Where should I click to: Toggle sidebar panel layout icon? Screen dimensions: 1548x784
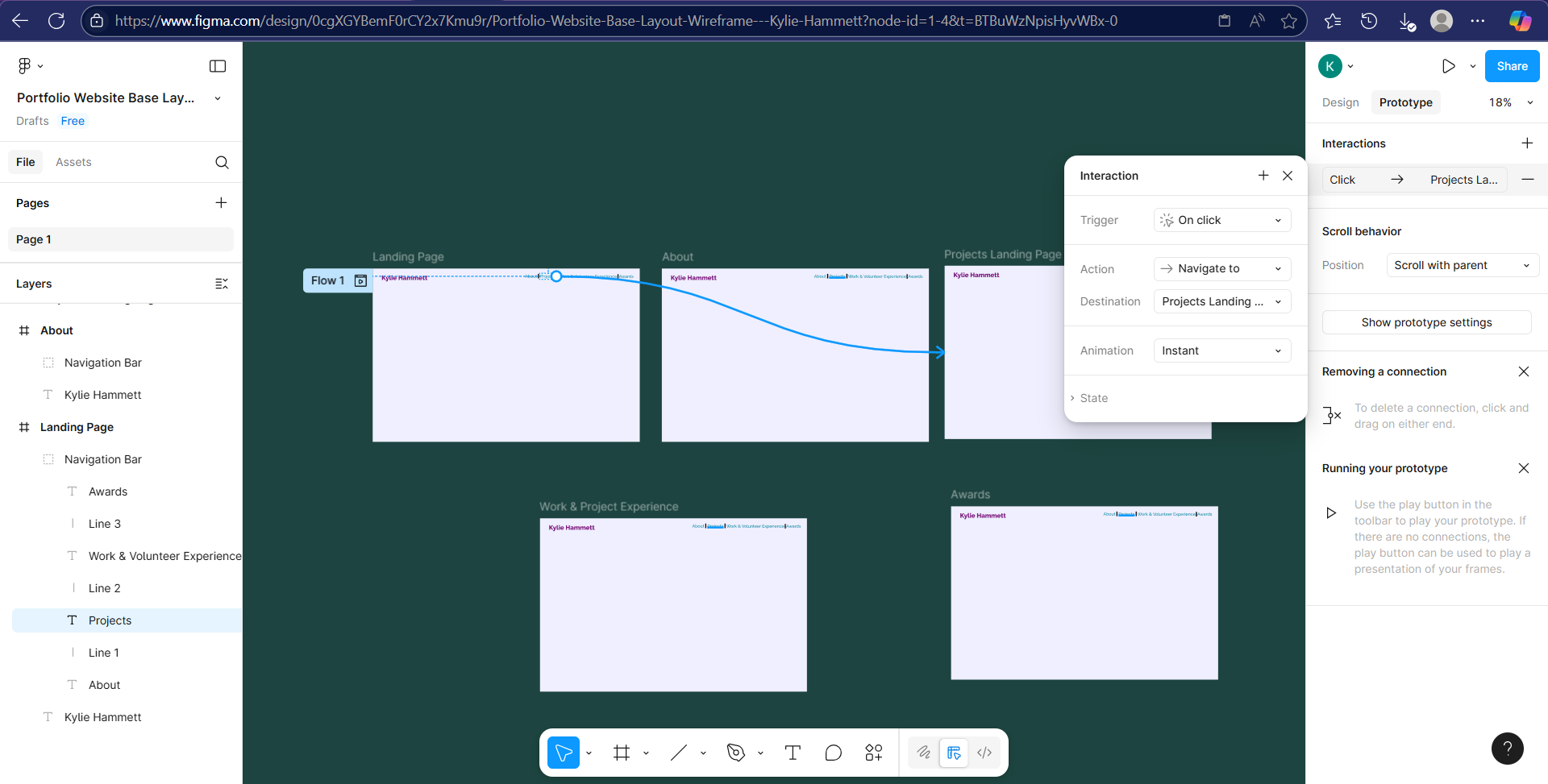pos(218,66)
